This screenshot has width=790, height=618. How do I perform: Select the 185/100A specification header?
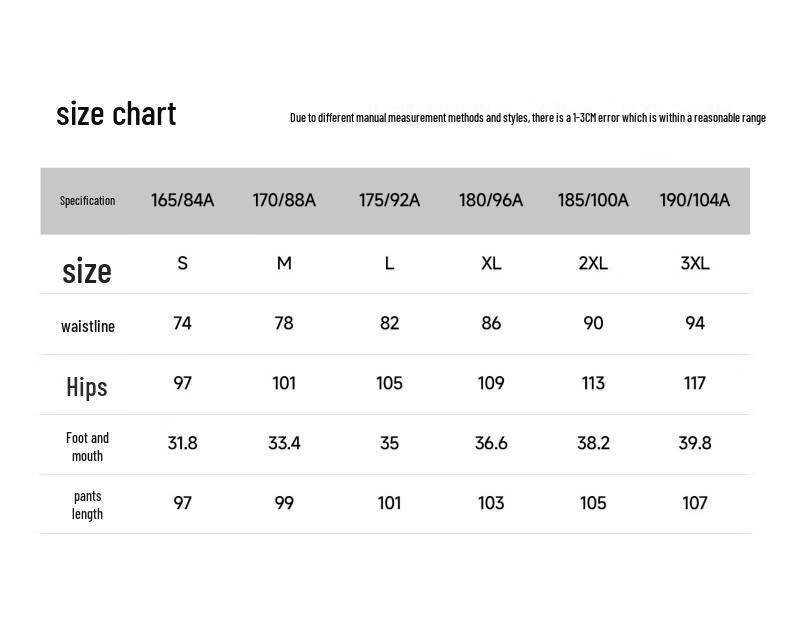click(x=593, y=200)
